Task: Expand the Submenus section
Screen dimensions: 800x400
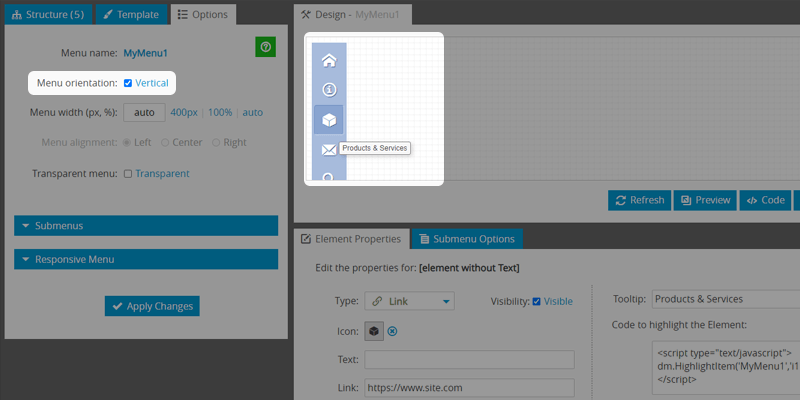Action: [x=146, y=226]
